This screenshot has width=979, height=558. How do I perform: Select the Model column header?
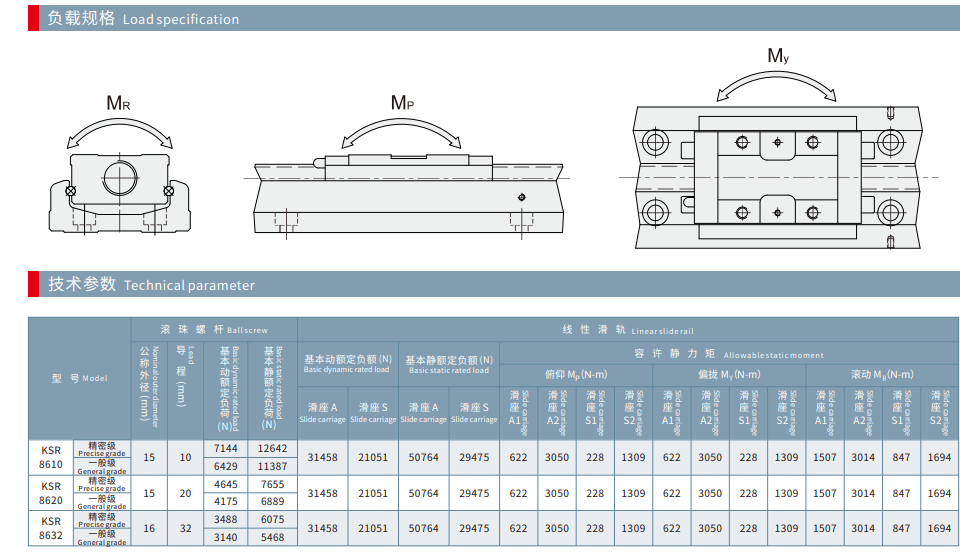coord(80,378)
